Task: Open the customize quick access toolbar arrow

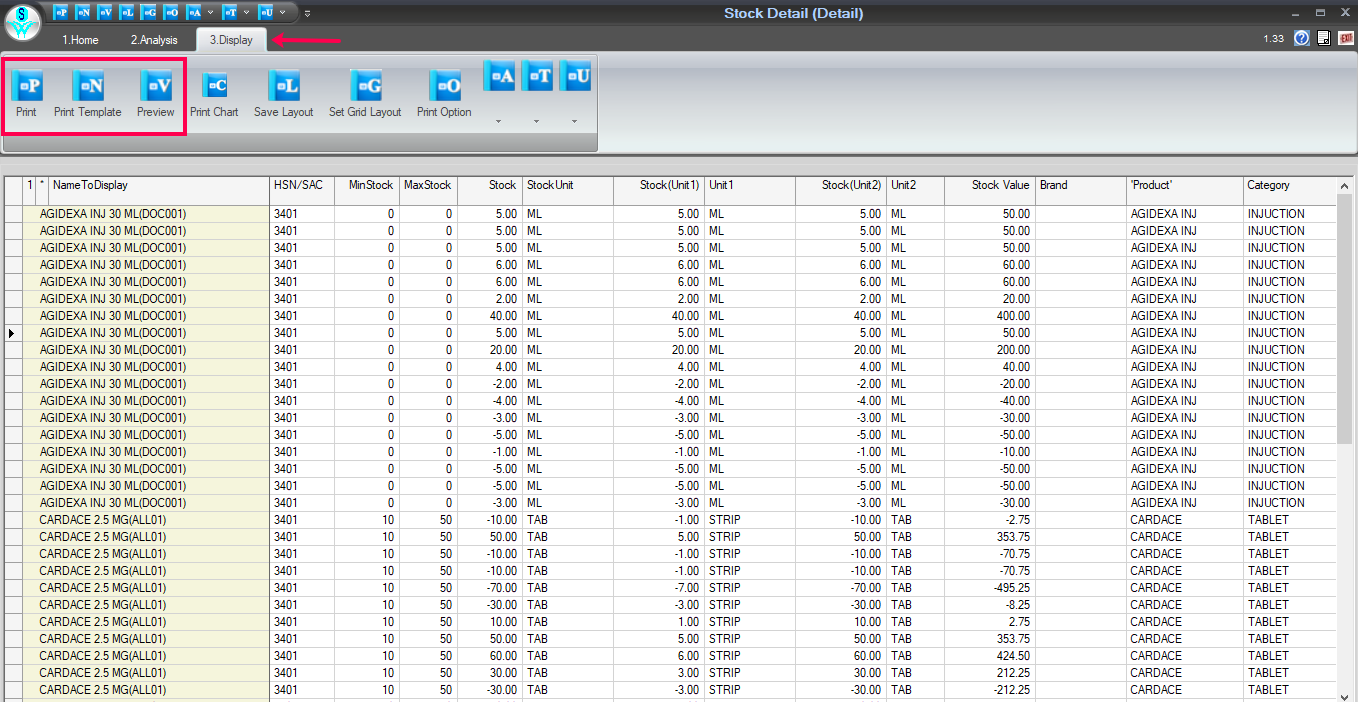Action: tap(307, 13)
